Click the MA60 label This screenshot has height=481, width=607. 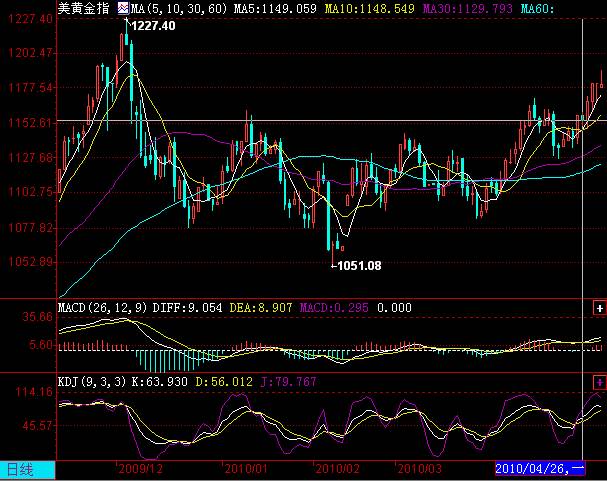pyautogui.click(x=537, y=9)
